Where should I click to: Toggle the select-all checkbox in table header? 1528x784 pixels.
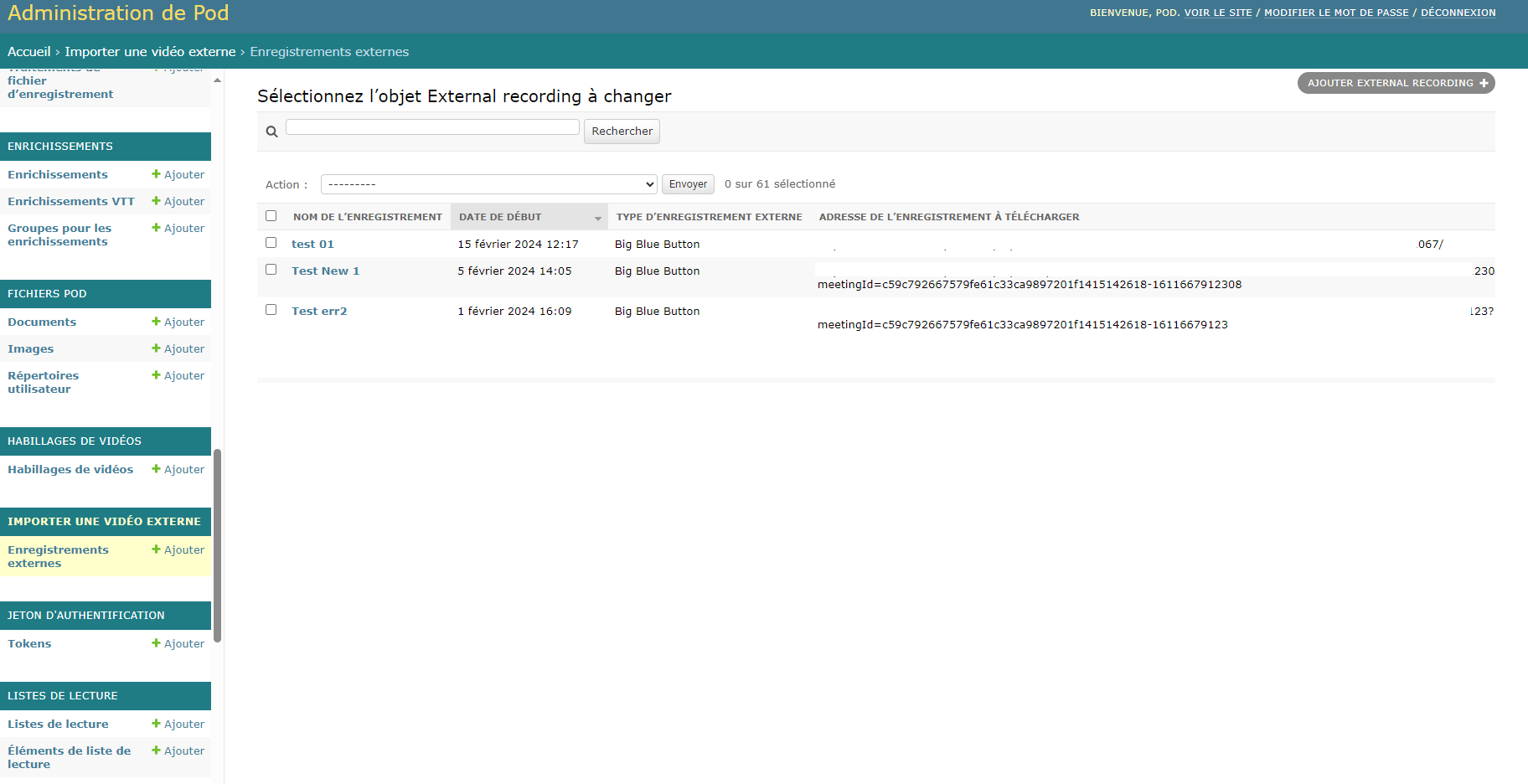[x=271, y=216]
